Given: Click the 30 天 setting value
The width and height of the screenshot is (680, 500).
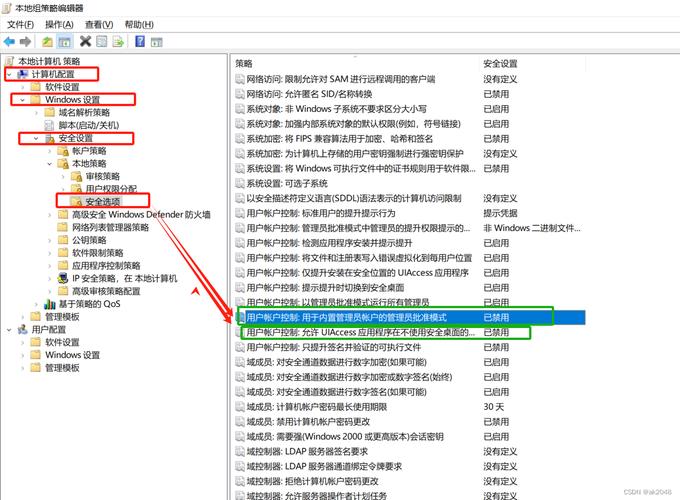Looking at the screenshot, I should [x=494, y=407].
